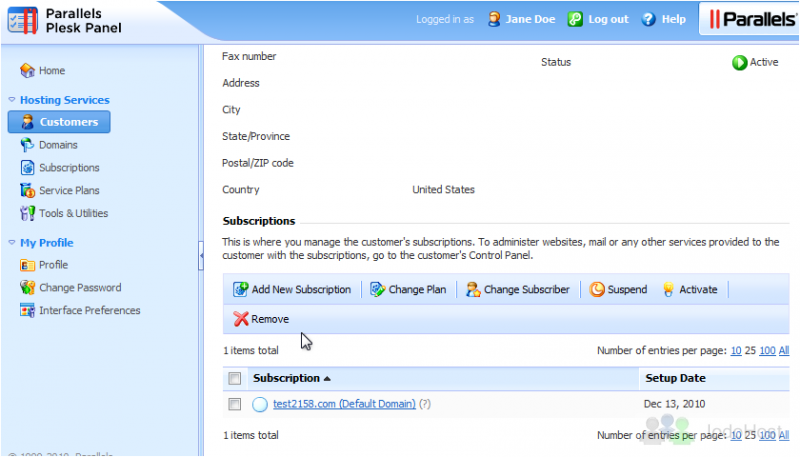This screenshot has height=457, width=800.
Task: Click the Change Subscriber icon
Action: (473, 289)
